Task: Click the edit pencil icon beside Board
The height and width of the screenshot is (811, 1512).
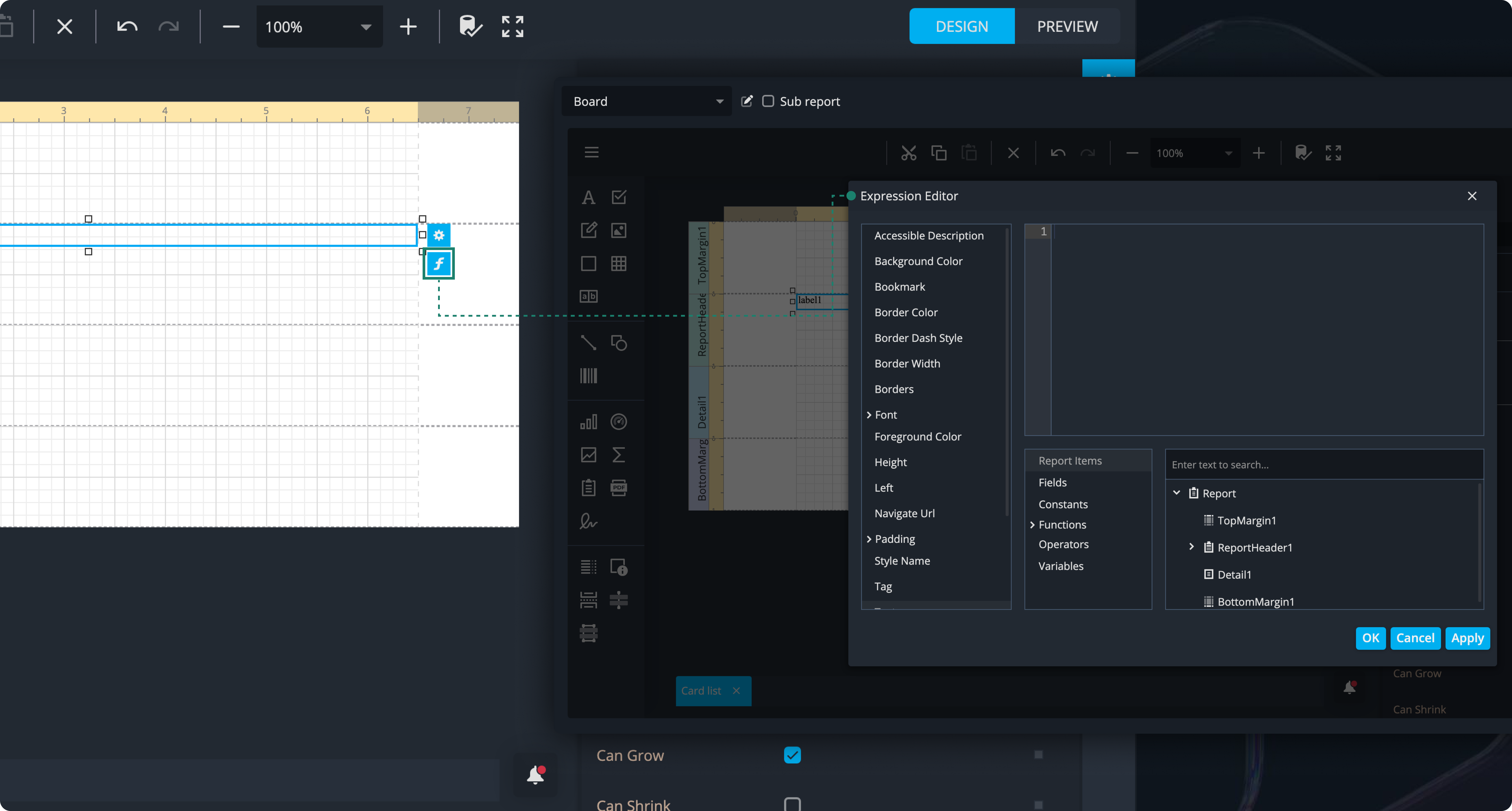Action: 747,101
